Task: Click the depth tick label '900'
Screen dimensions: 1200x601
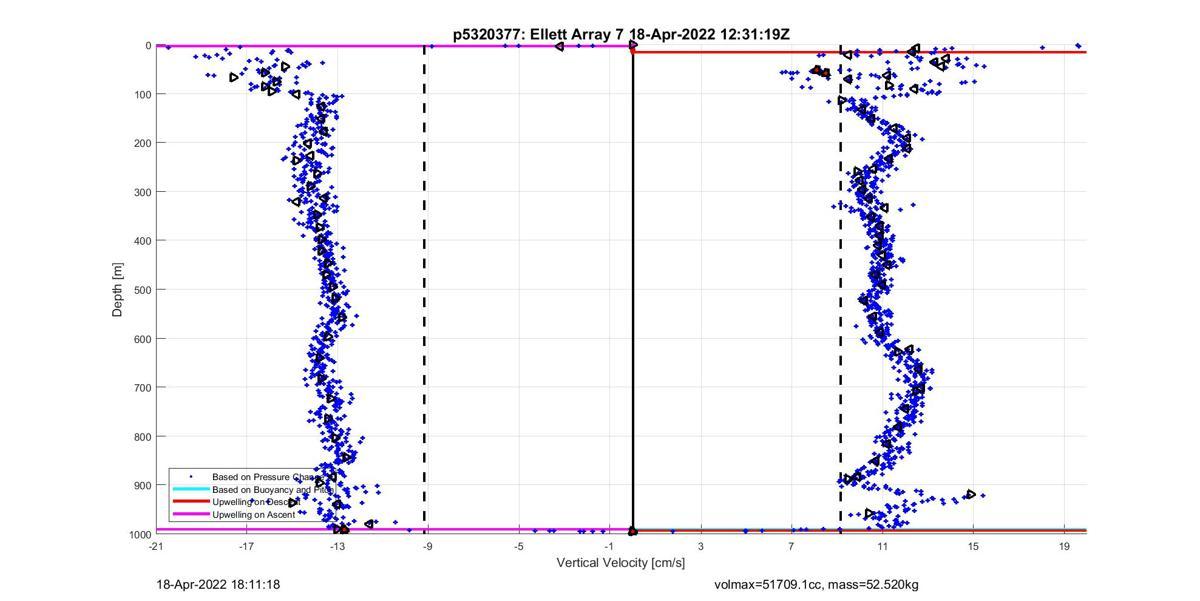Action: pyautogui.click(x=142, y=486)
